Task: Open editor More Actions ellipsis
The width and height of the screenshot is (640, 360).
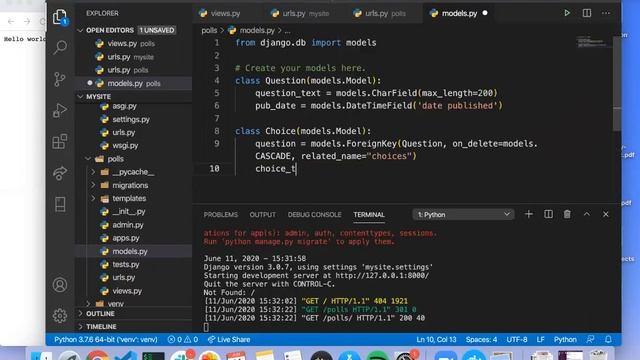Action: [606, 13]
